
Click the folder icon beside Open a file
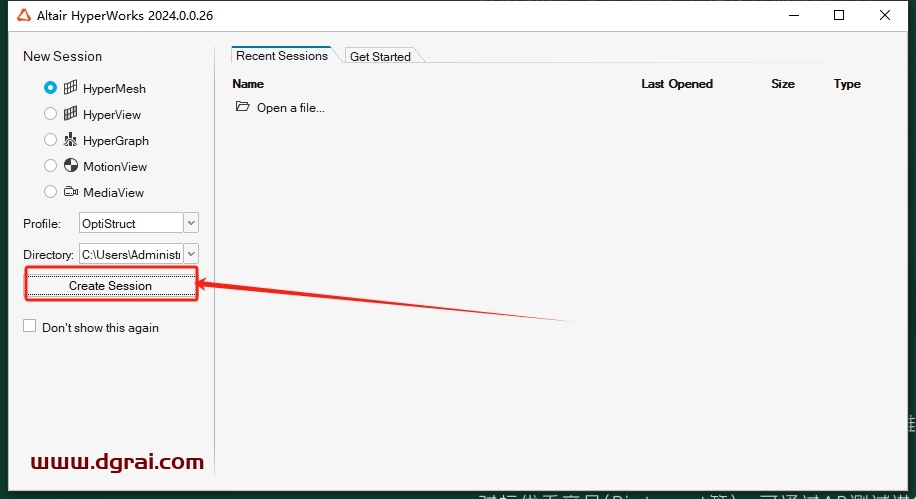(x=242, y=106)
